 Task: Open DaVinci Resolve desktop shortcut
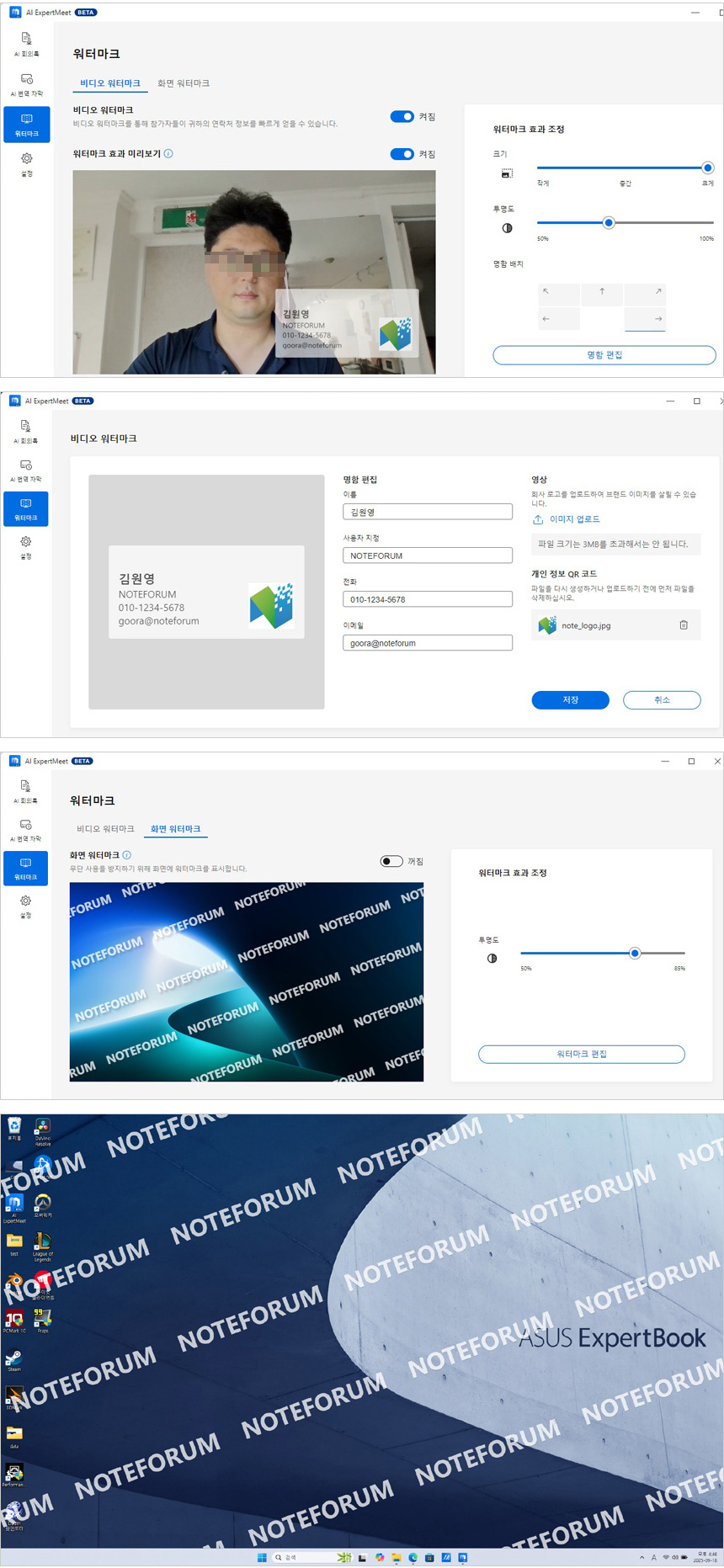coord(42,1129)
